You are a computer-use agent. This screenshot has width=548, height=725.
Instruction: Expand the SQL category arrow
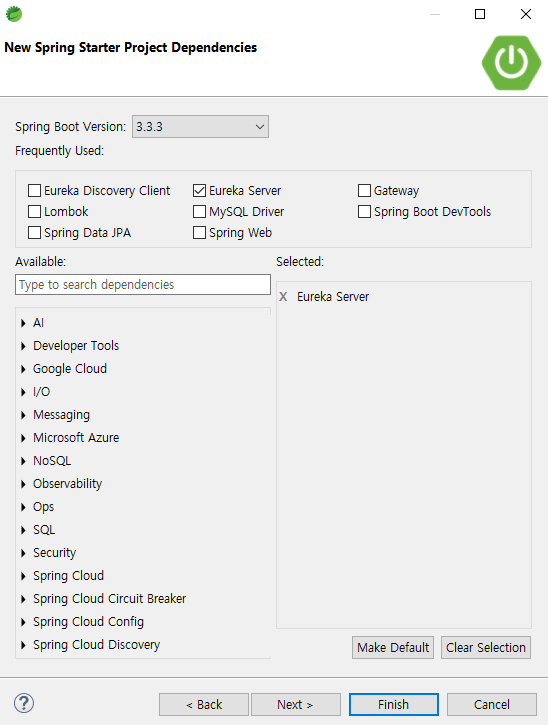coord(23,530)
